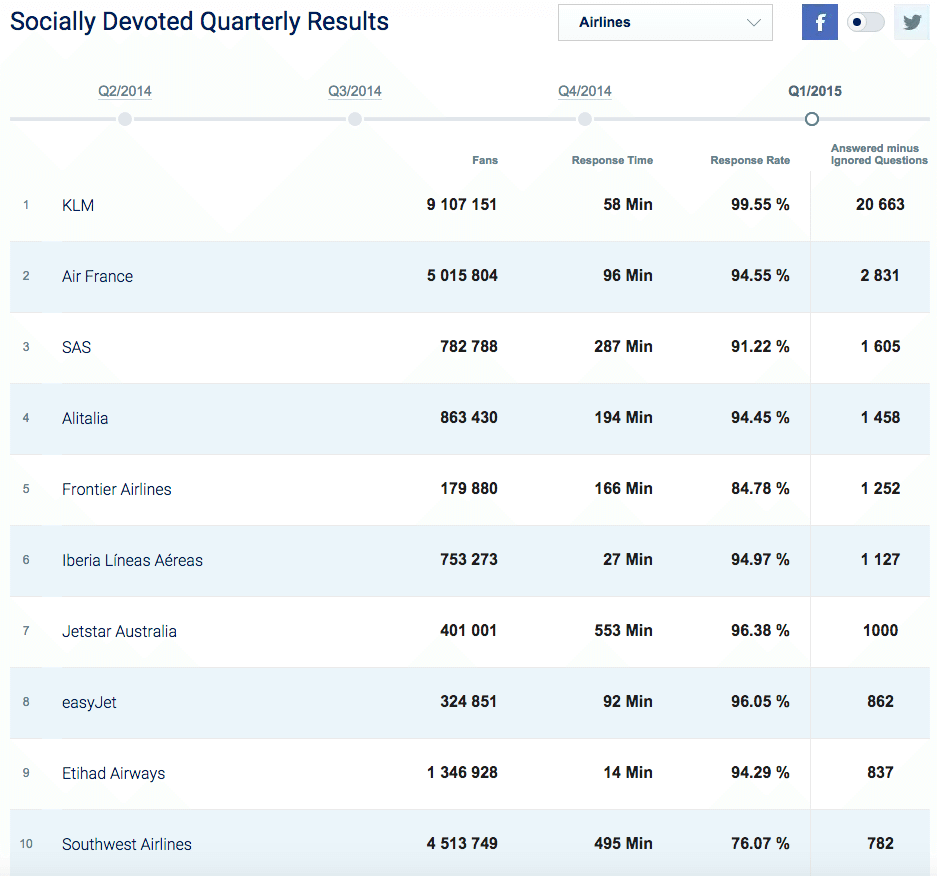
Task: Click the Q4/2014 timeline dot
Action: [x=585, y=119]
